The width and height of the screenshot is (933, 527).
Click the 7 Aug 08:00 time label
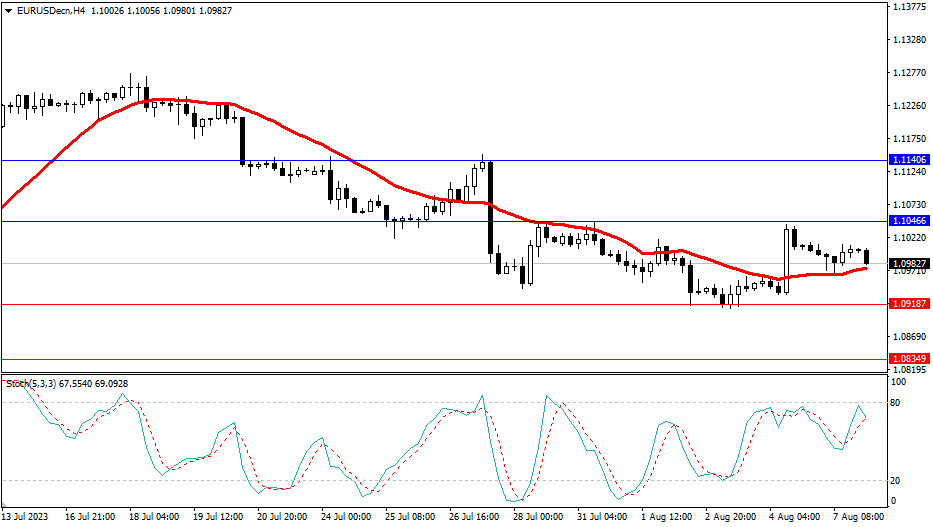856,517
